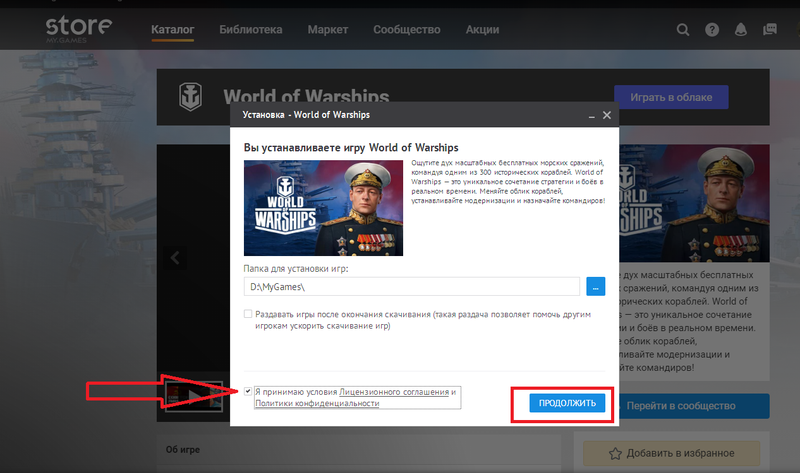The width and height of the screenshot is (800, 473).
Task: Browse for install folder with the ... button
Action: [x=595, y=287]
